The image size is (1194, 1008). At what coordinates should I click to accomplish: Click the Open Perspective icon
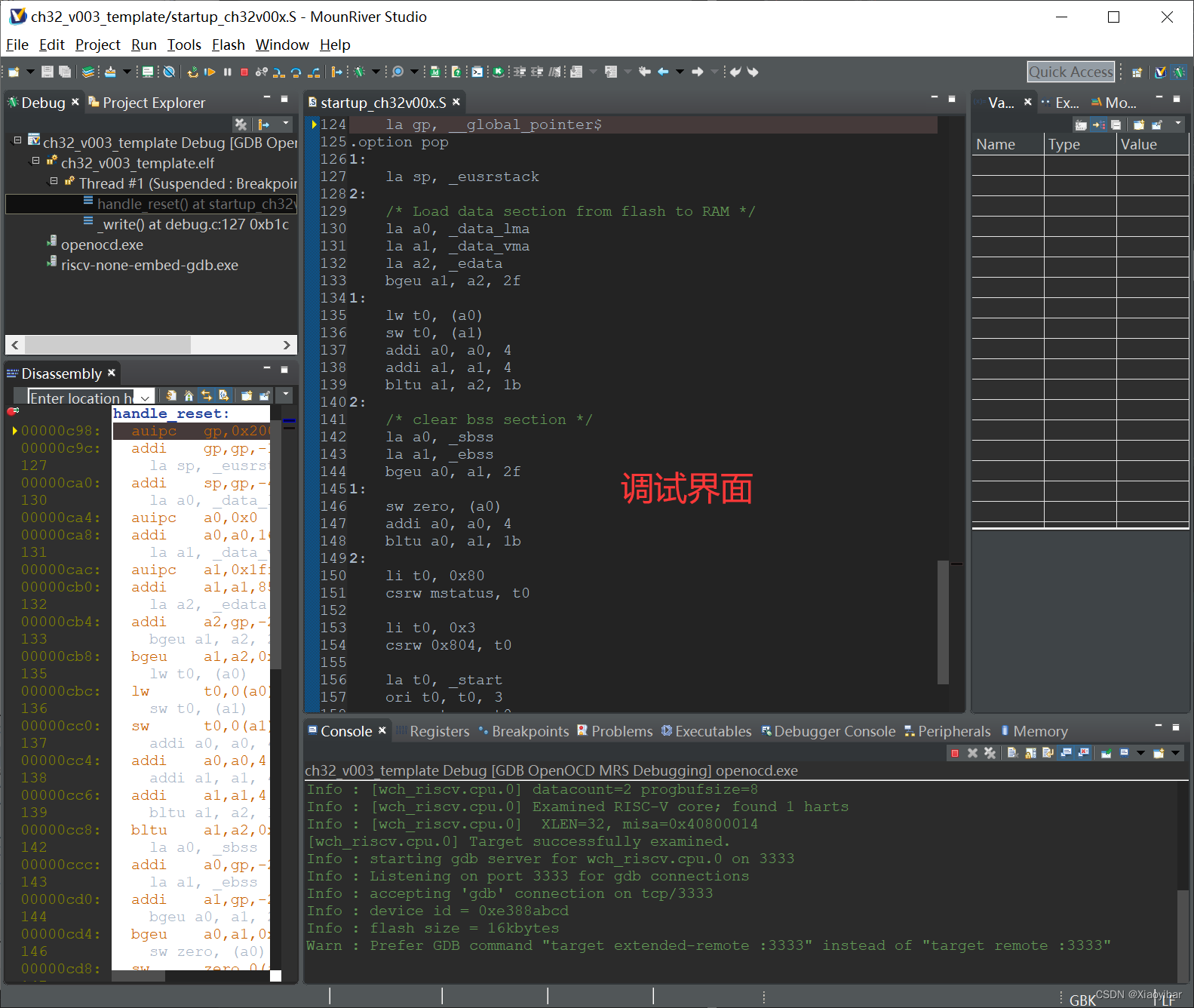(1137, 72)
